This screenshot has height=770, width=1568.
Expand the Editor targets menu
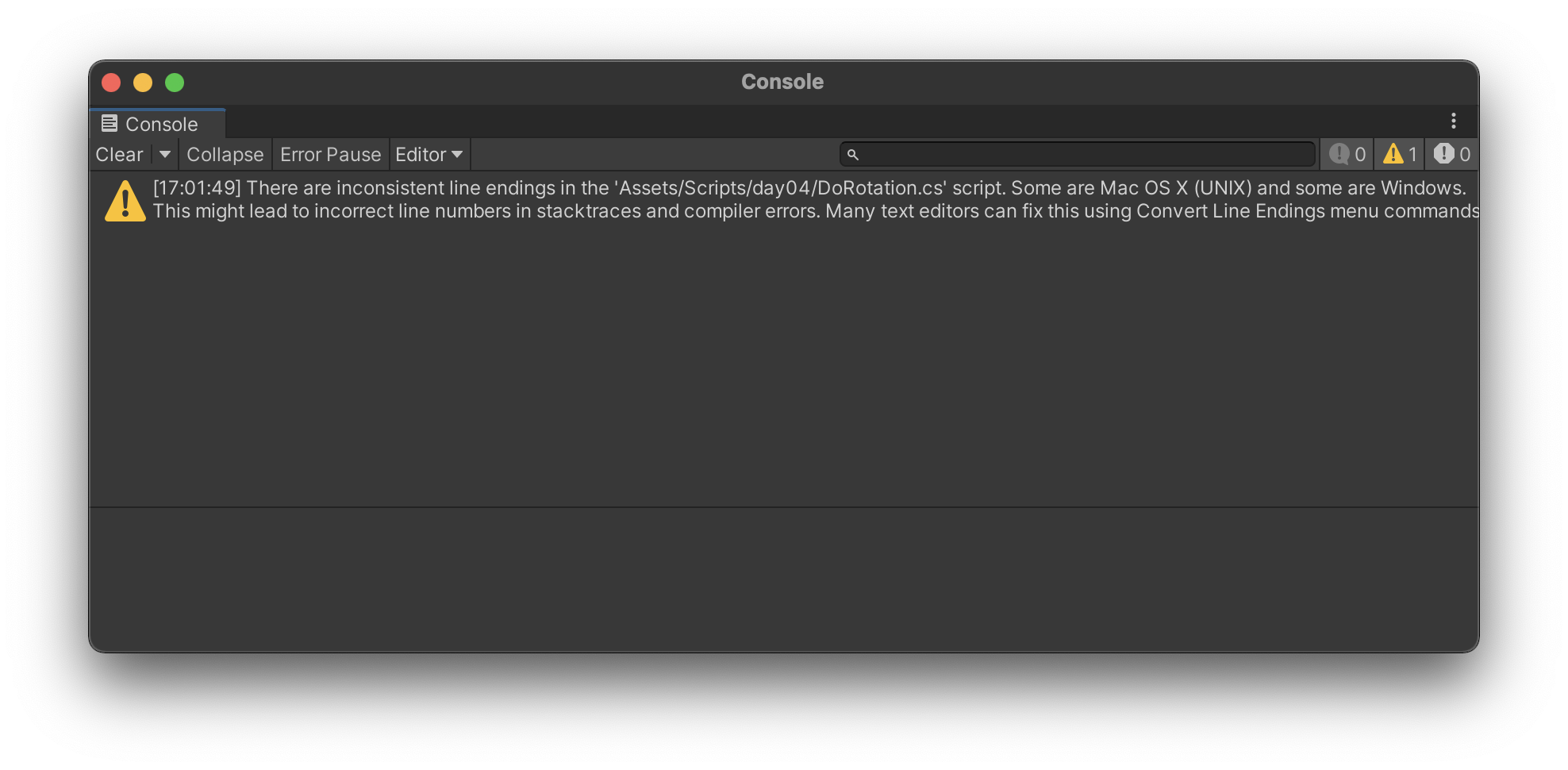(x=428, y=154)
